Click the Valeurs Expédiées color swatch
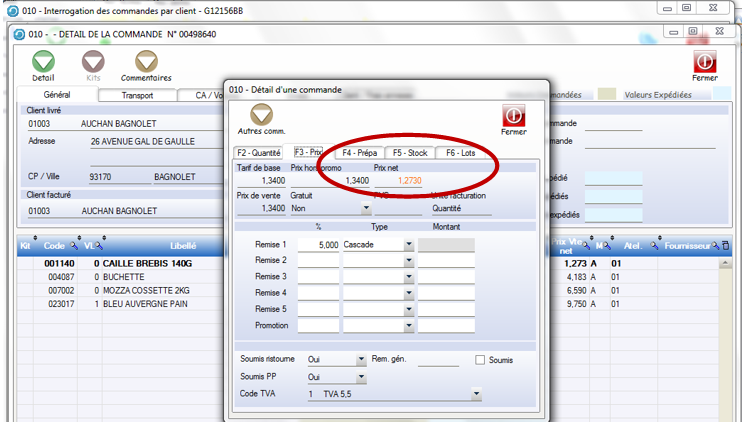 click(x=606, y=95)
